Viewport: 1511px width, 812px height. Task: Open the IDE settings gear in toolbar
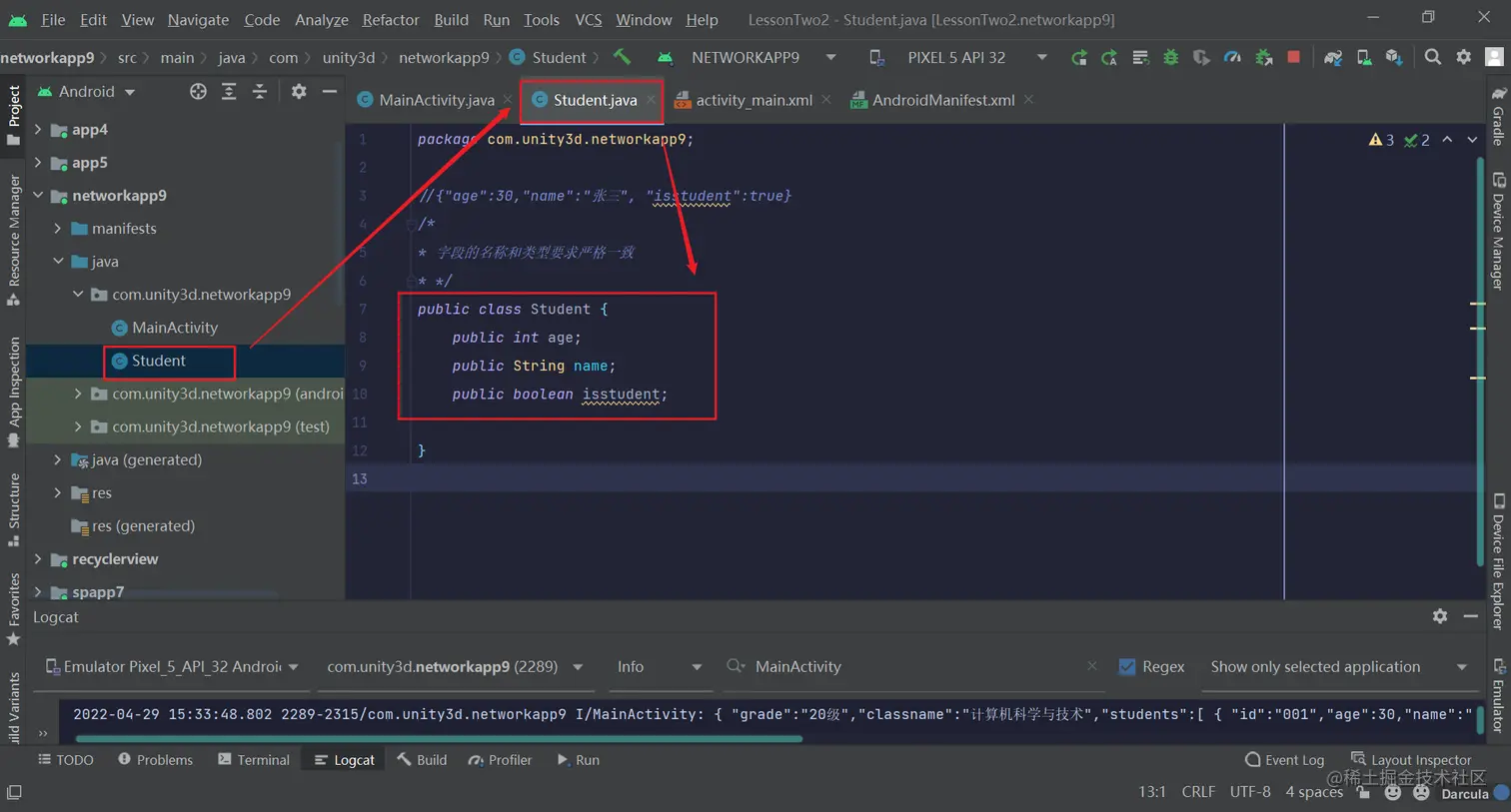(1464, 57)
